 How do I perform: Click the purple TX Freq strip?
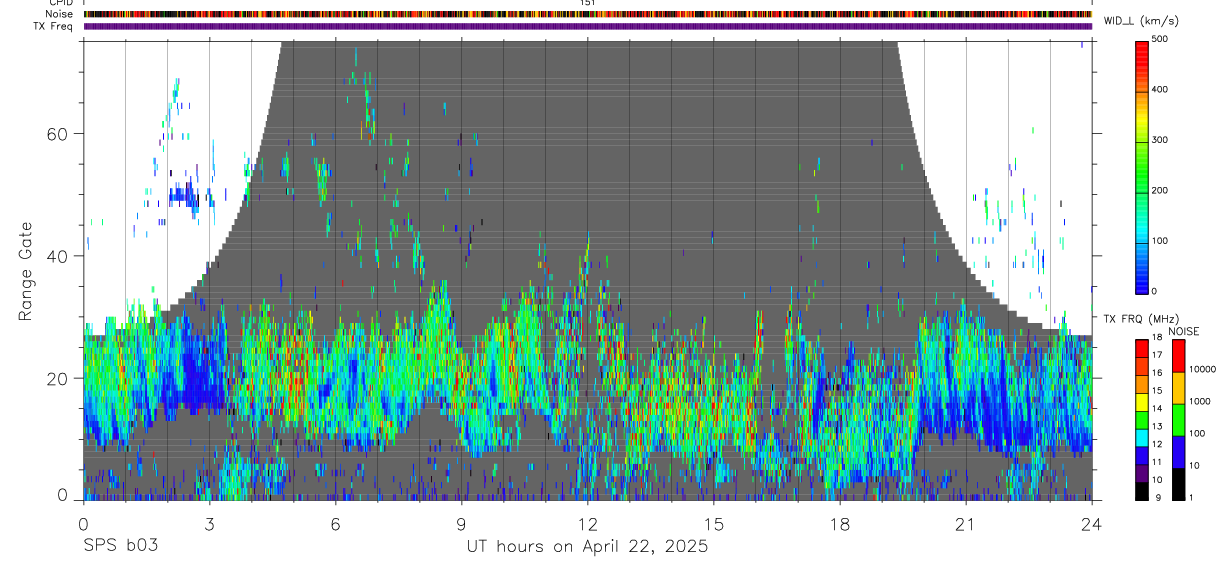588,26
